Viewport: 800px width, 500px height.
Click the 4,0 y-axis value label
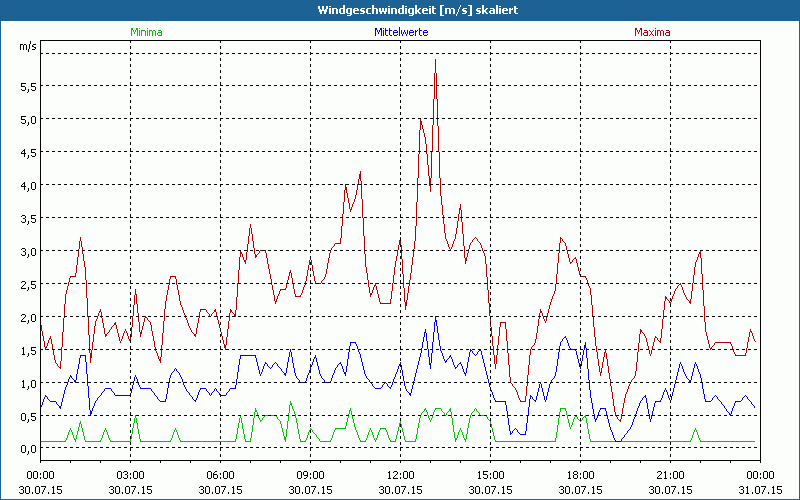tap(27, 185)
